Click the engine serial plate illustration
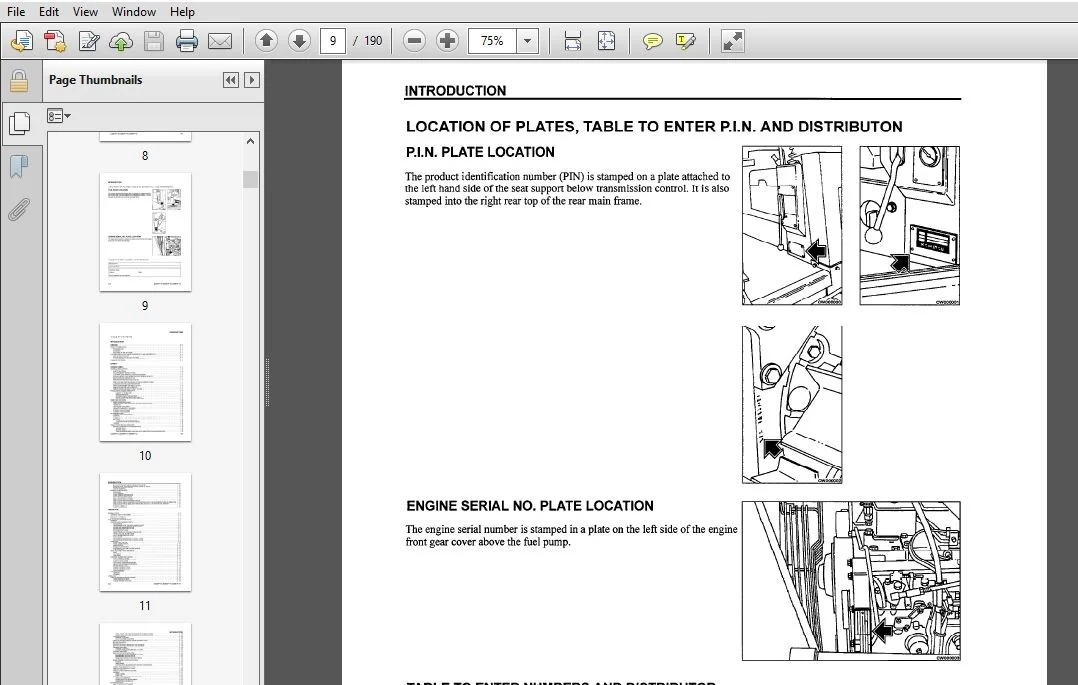1078x685 pixels. pyautogui.click(x=851, y=581)
